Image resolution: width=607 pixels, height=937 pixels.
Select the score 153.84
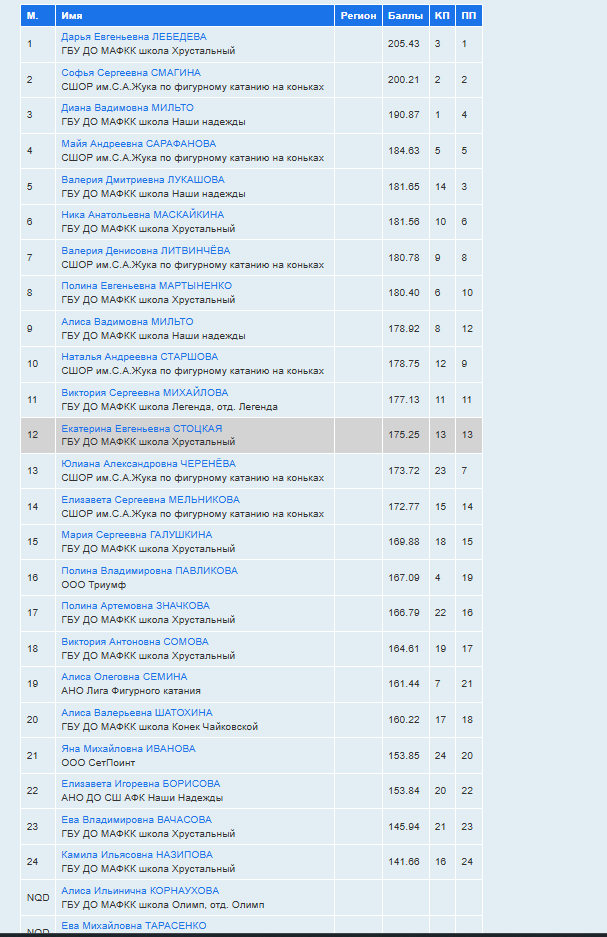[404, 792]
